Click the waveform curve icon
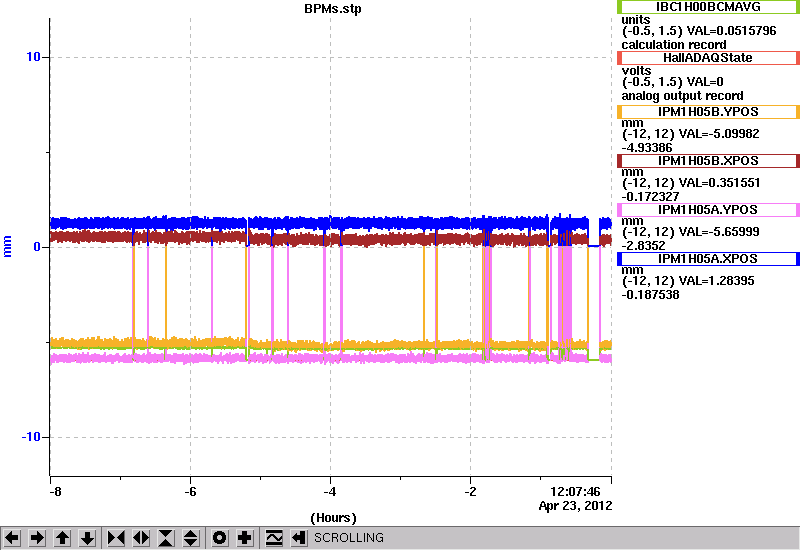This screenshot has width=800, height=550. (274, 538)
